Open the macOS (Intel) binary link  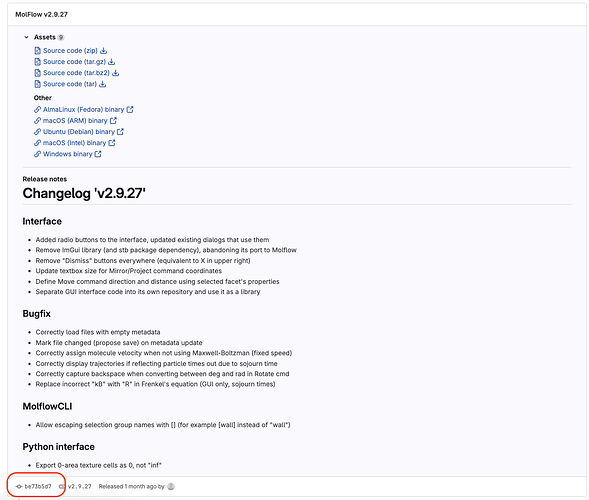pyautogui.click(x=74, y=143)
